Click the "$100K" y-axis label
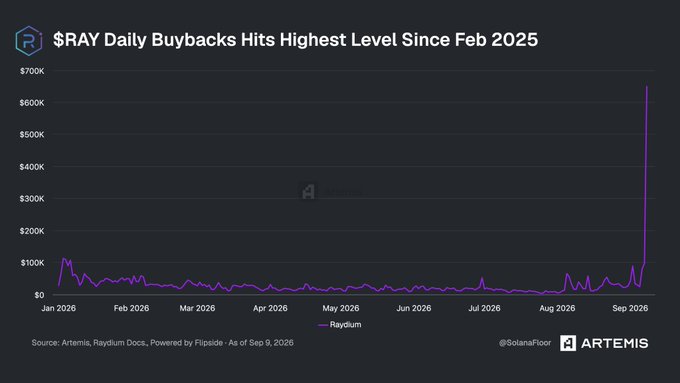Screen dimensions: 680x383 pyautogui.click(x=32, y=263)
